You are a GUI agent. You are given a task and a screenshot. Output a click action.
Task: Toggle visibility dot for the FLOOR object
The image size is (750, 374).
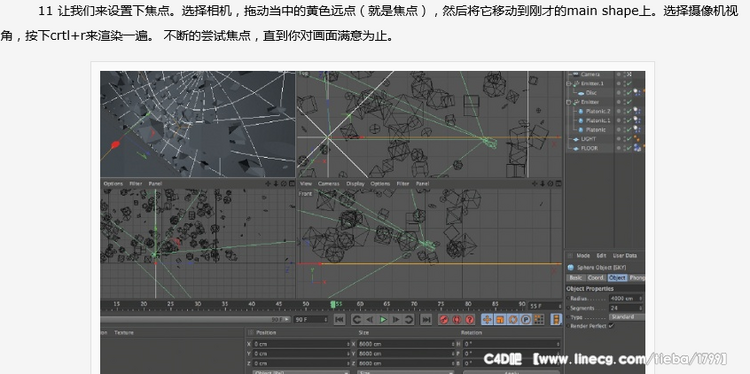[618, 148]
